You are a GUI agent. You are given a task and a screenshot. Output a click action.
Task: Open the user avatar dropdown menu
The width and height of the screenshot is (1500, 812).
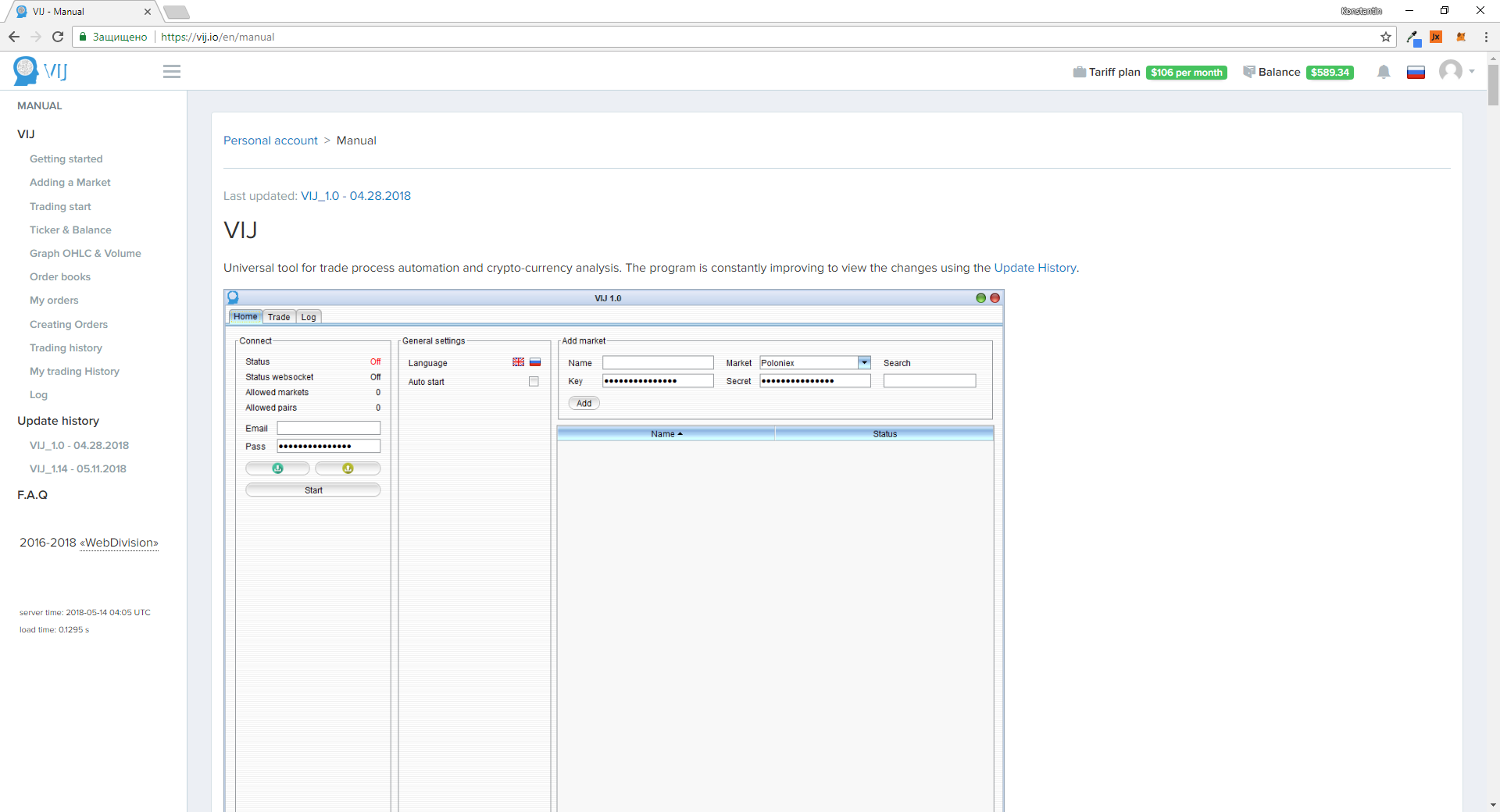1456,72
